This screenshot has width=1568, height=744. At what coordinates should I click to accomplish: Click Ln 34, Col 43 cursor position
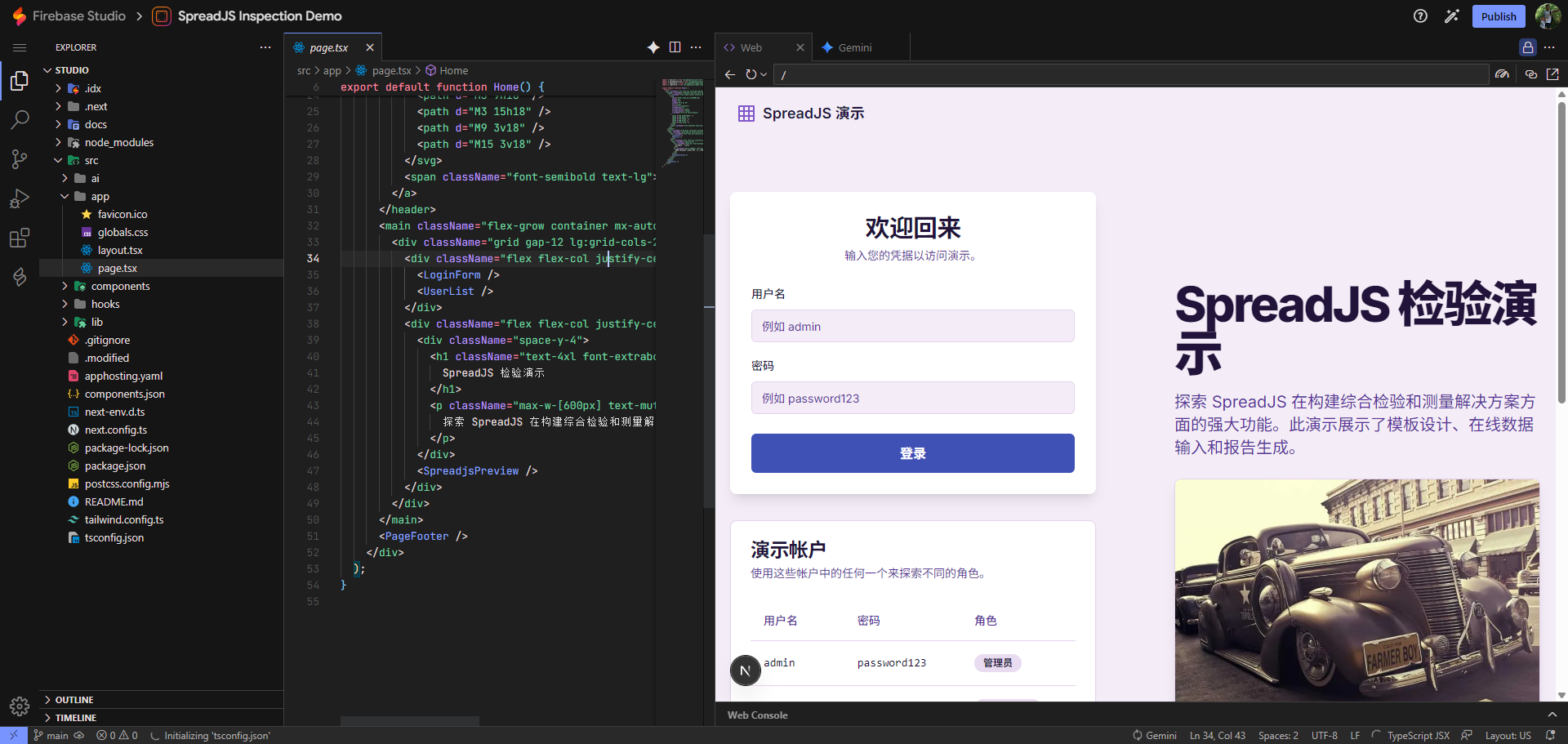point(1217,735)
